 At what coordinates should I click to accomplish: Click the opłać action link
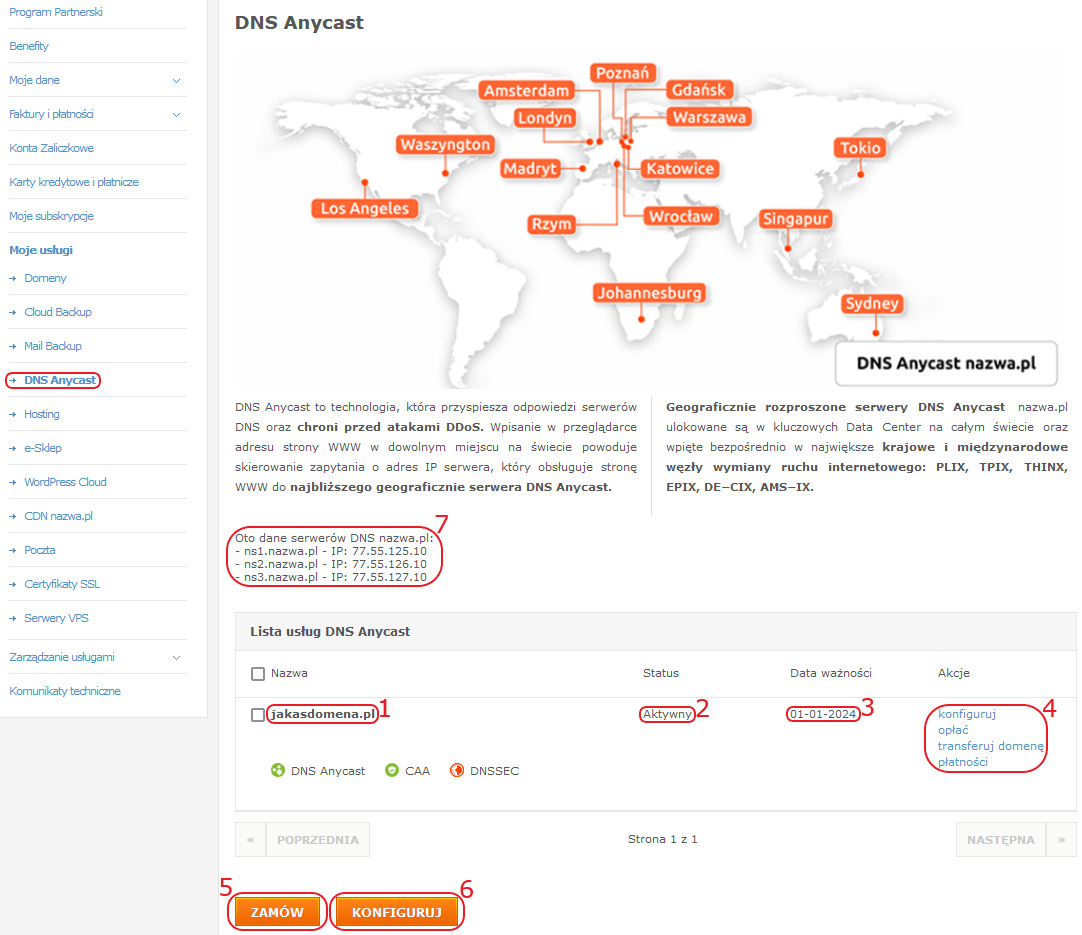(x=953, y=730)
